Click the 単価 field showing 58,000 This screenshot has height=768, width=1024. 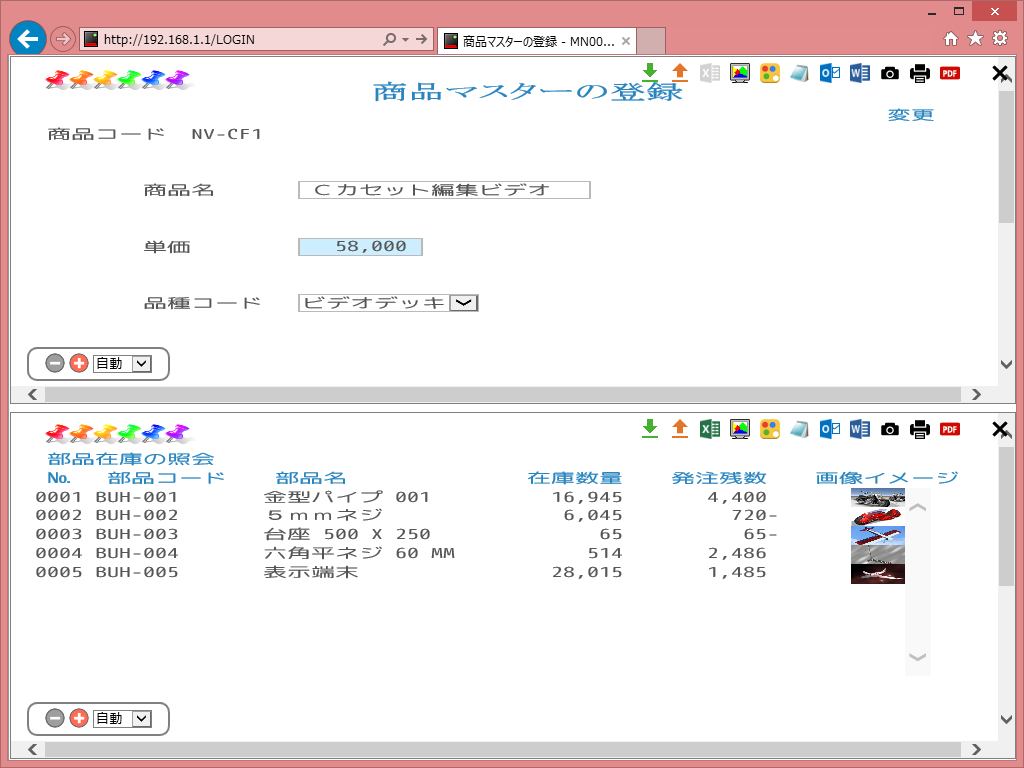click(360, 247)
